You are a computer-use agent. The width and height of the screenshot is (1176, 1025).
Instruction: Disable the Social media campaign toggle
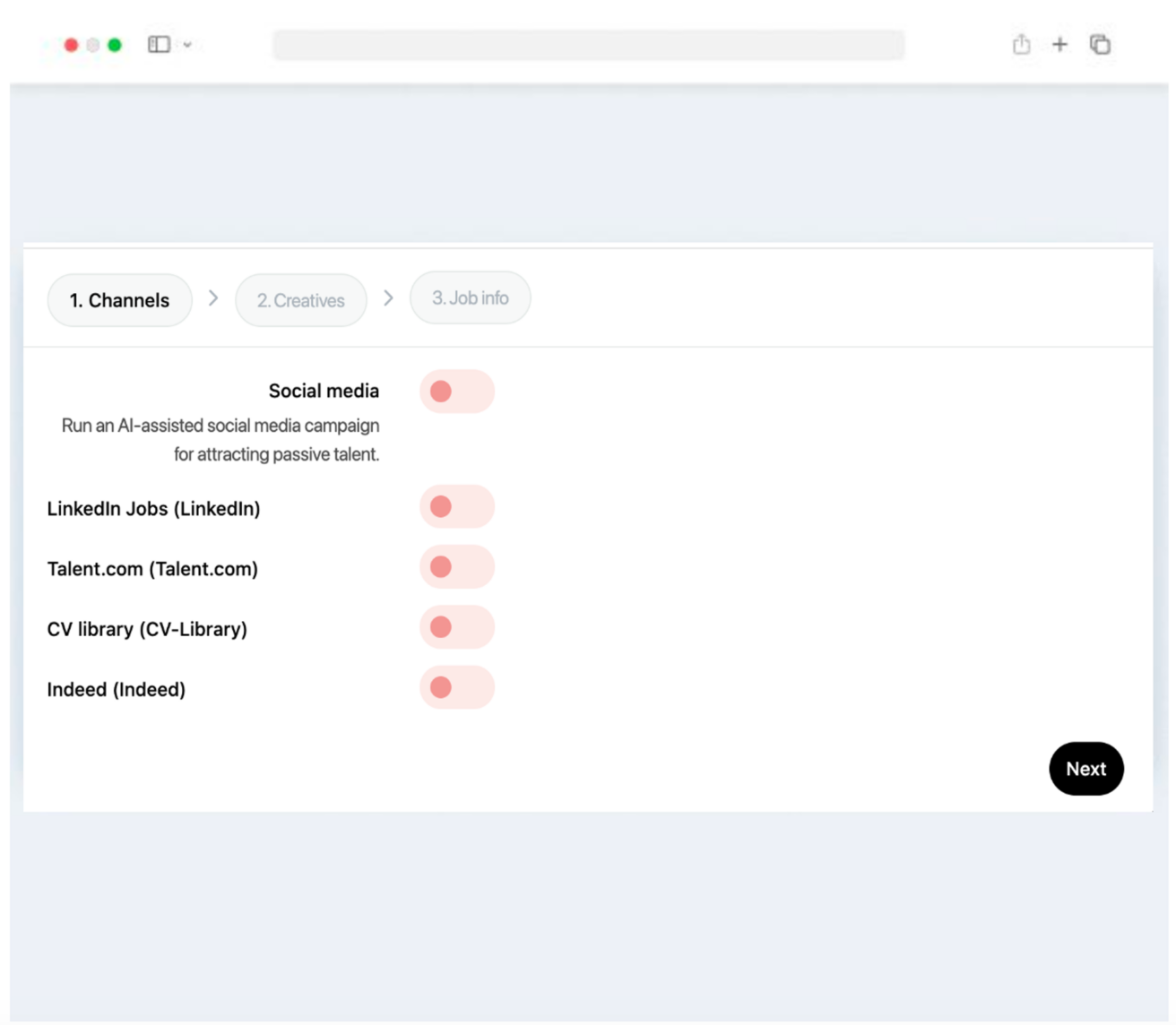click(x=457, y=392)
